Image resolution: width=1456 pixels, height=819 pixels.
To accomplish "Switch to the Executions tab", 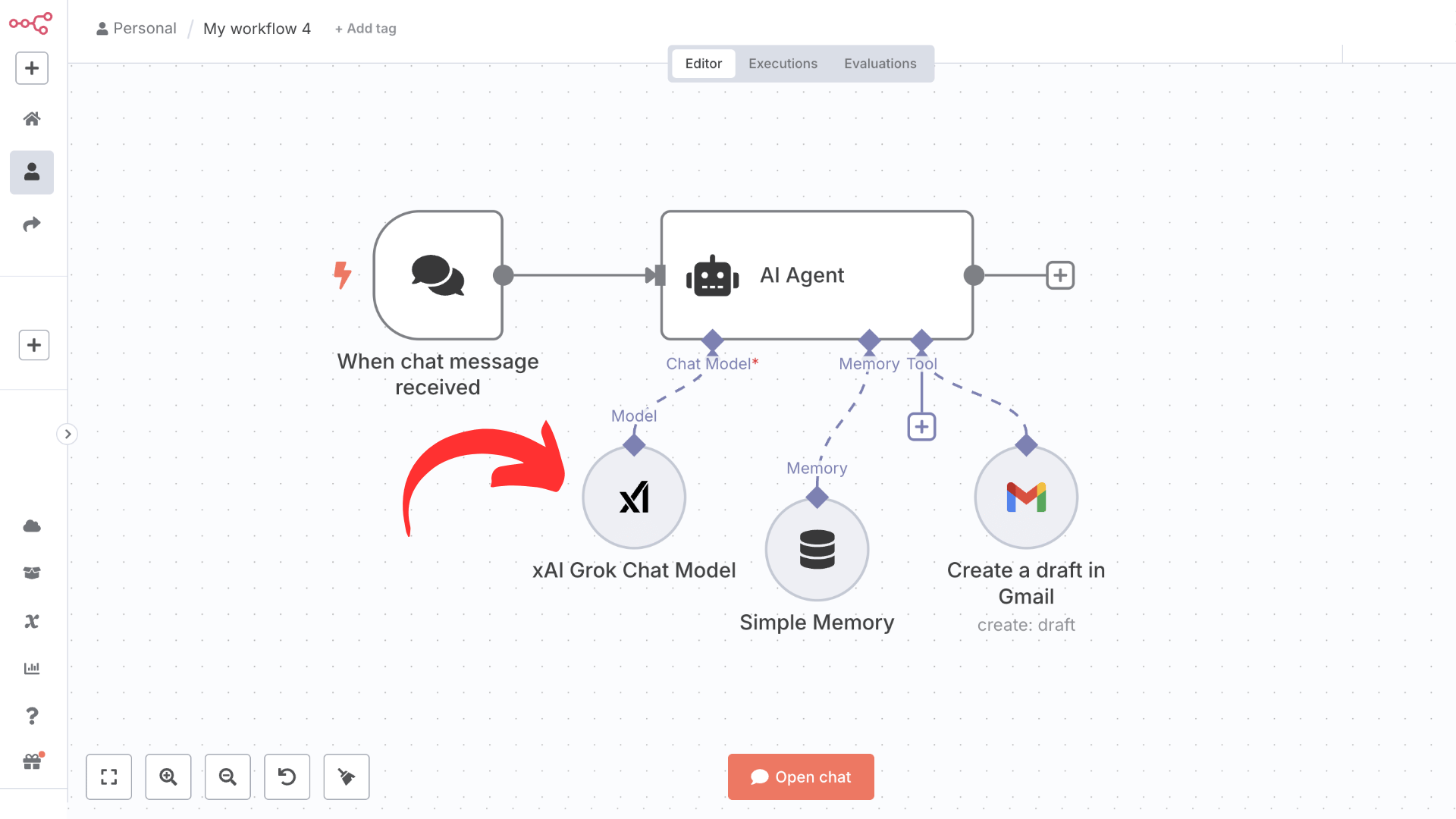I will click(783, 64).
